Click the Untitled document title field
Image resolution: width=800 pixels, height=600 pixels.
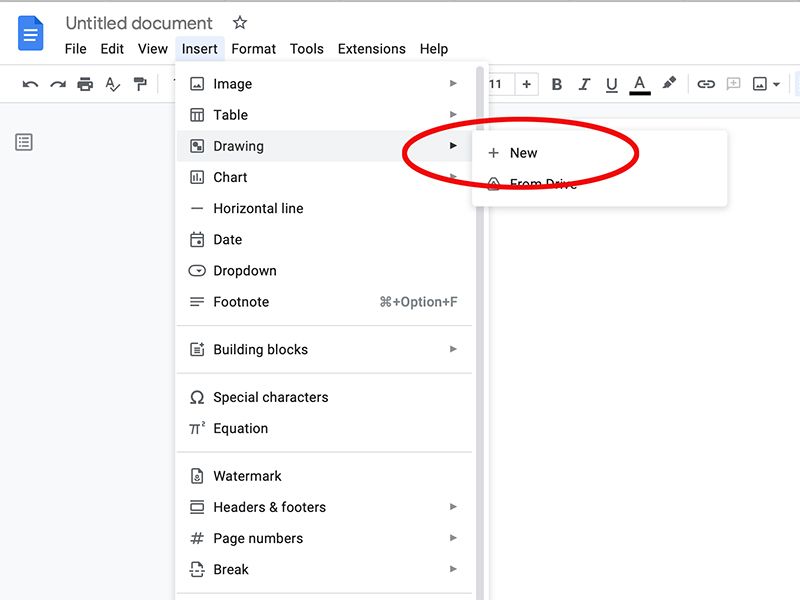[x=138, y=22]
